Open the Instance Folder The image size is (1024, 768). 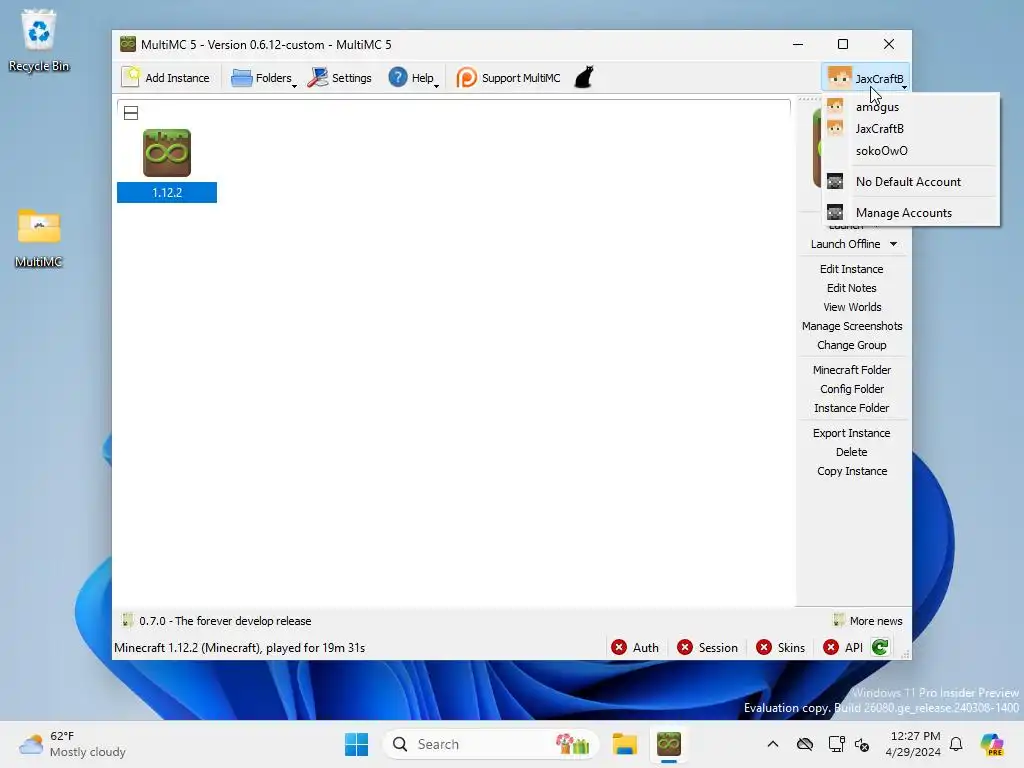pos(852,408)
